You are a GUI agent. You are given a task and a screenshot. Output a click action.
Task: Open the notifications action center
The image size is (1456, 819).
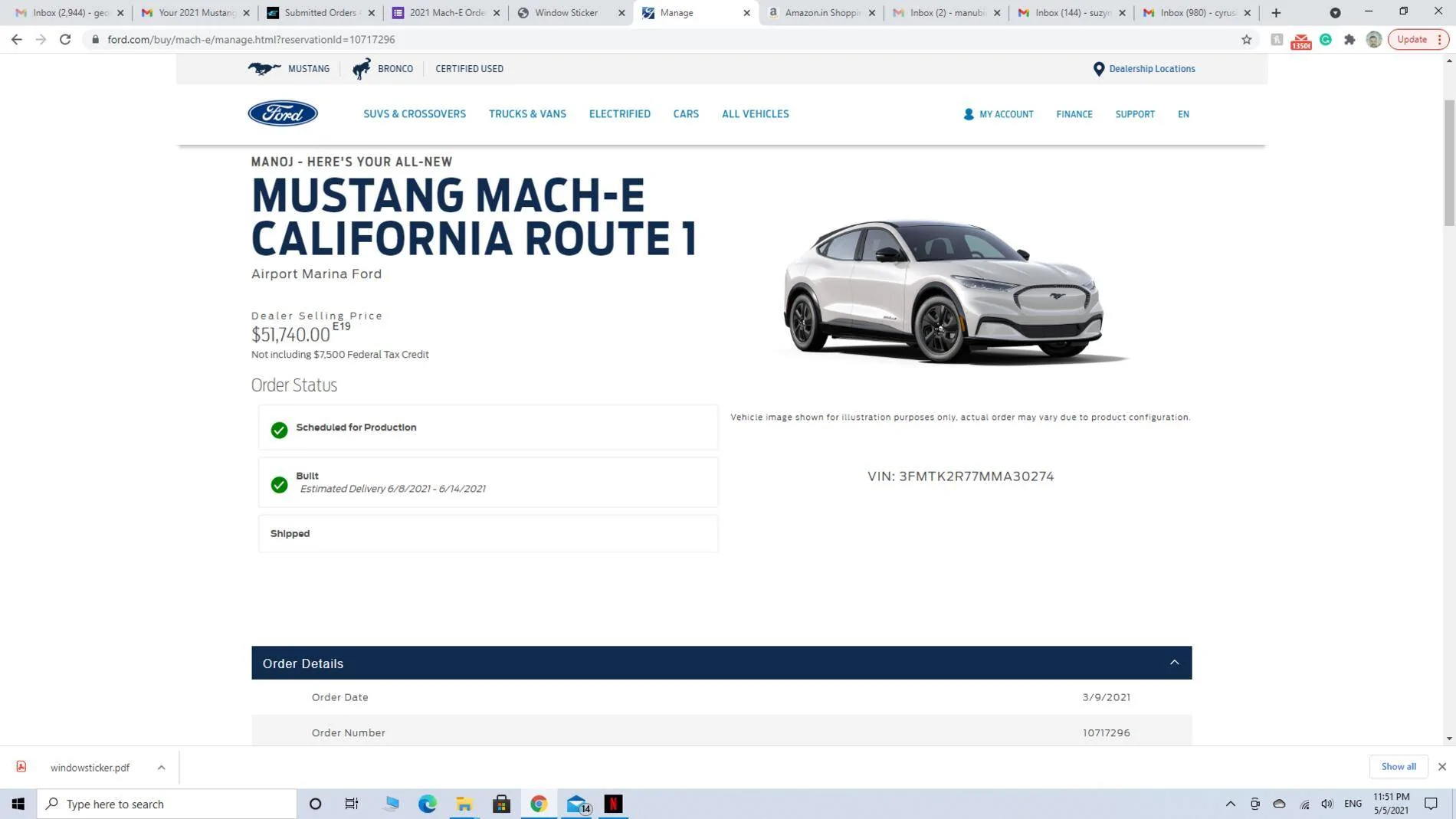point(1431,804)
